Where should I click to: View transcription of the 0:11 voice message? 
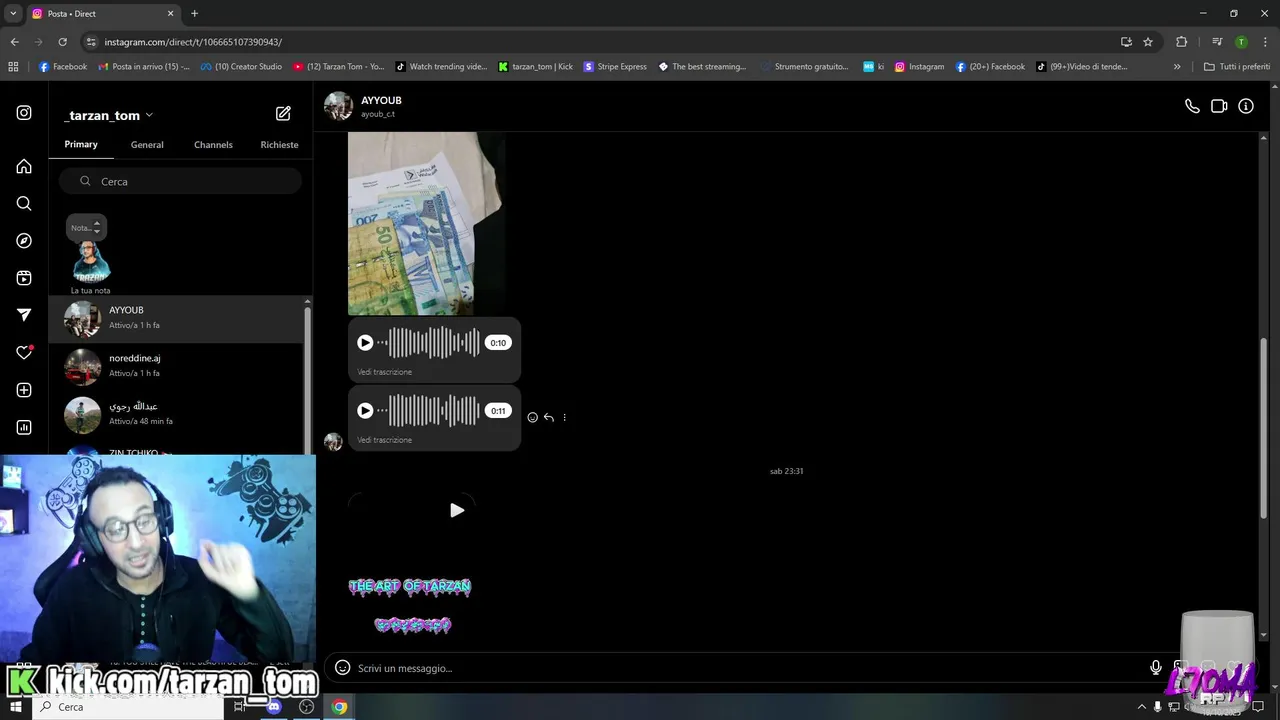click(x=385, y=440)
